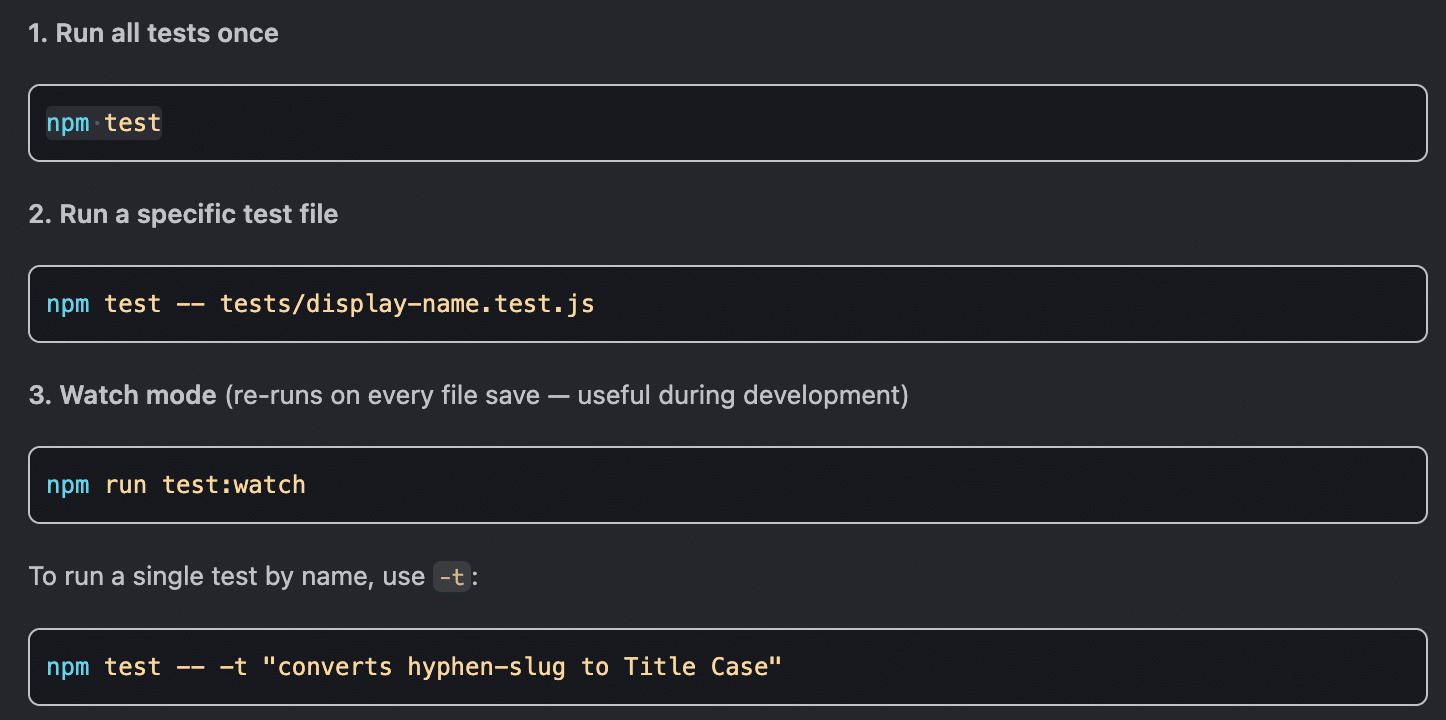The image size is (1446, 720).
Task: Click the inline '-t' code snippet
Action: coord(452,577)
